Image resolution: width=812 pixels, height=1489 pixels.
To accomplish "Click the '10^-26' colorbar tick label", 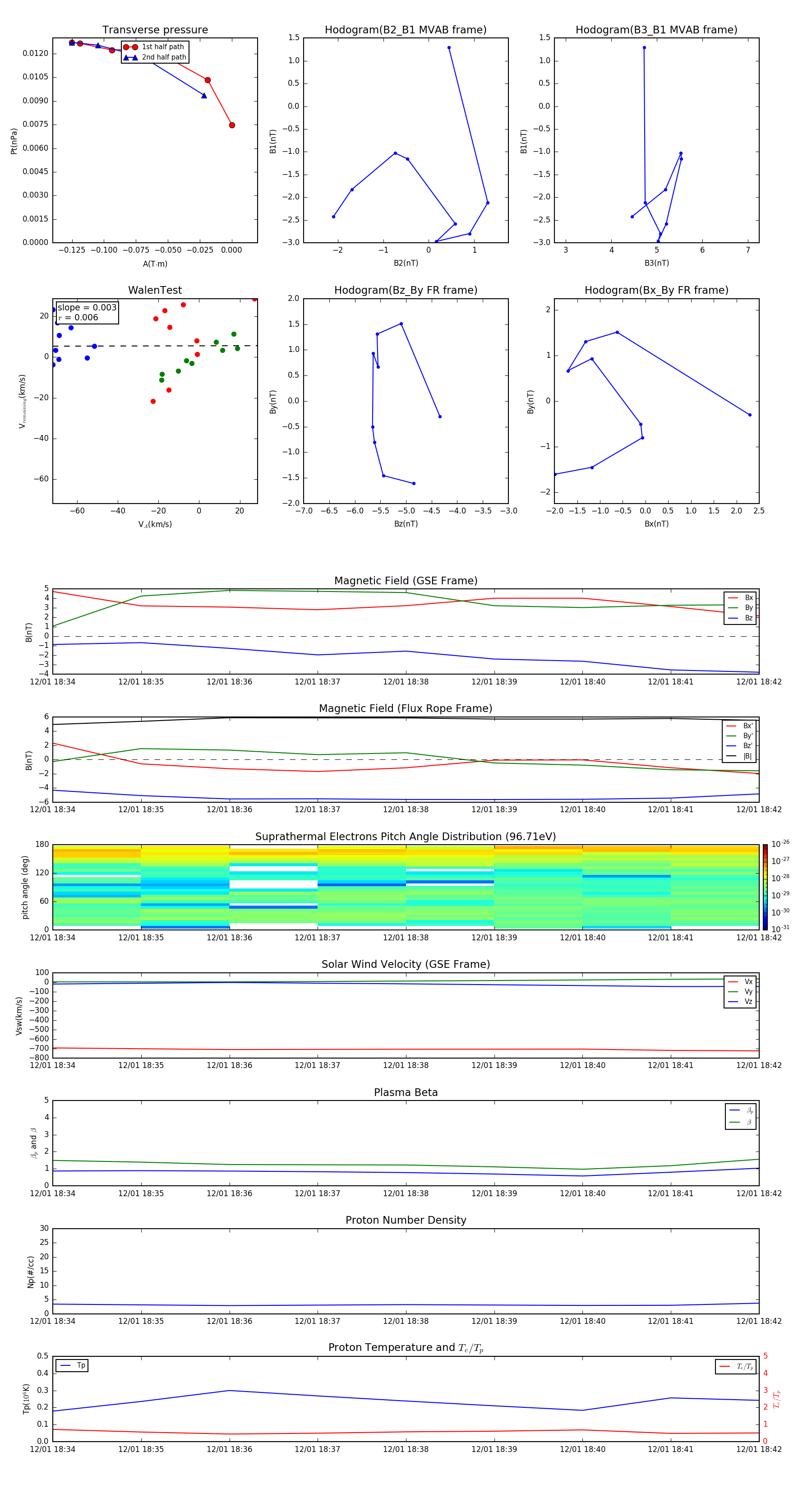I will click(x=780, y=844).
